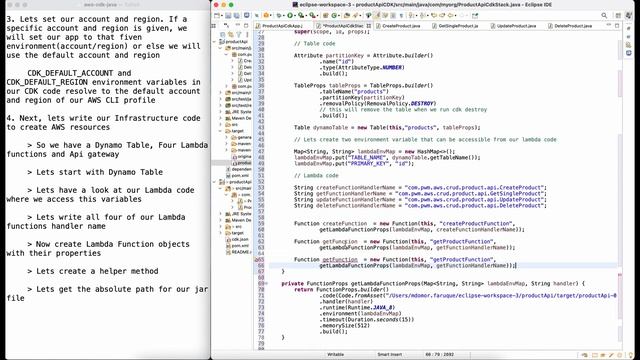The width and height of the screenshot is (640, 360).
Task: Click '// Table code' comment in editor
Action: (314, 44)
